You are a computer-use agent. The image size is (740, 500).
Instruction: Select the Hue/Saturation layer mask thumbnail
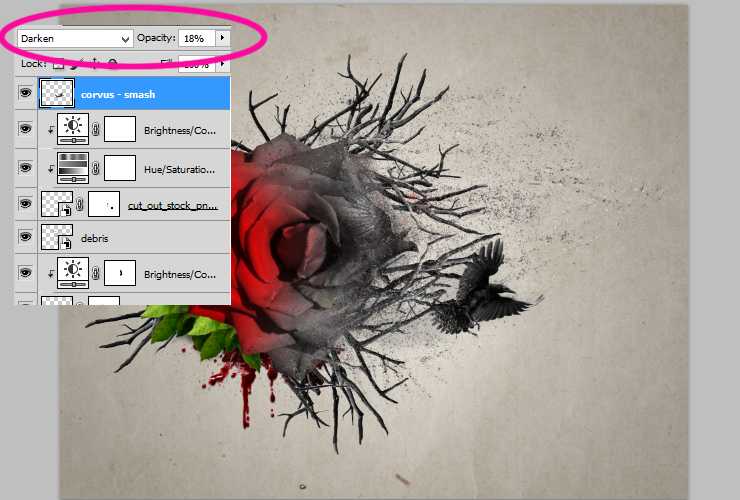[x=120, y=168]
